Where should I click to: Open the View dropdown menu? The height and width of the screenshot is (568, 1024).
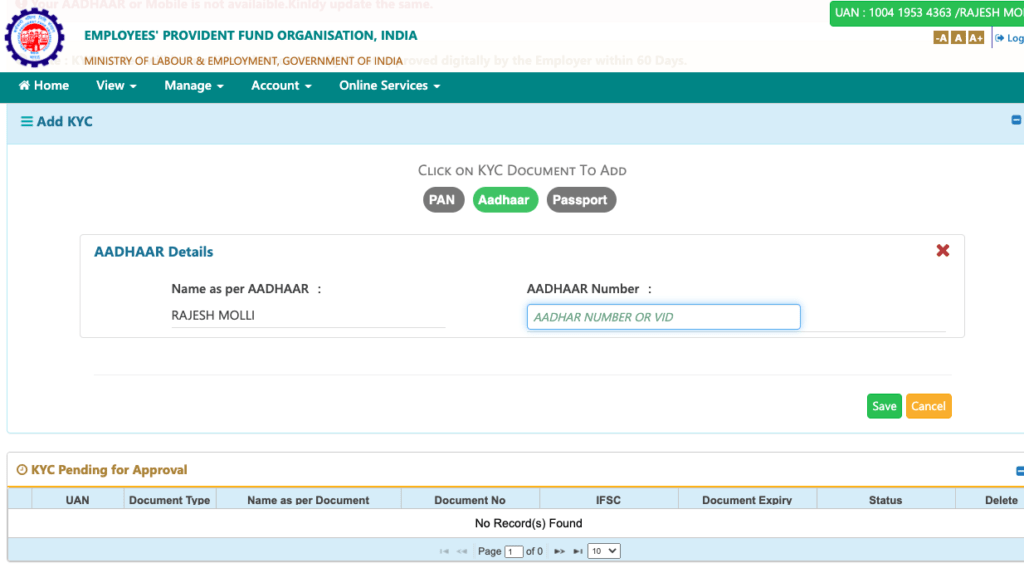coord(116,86)
